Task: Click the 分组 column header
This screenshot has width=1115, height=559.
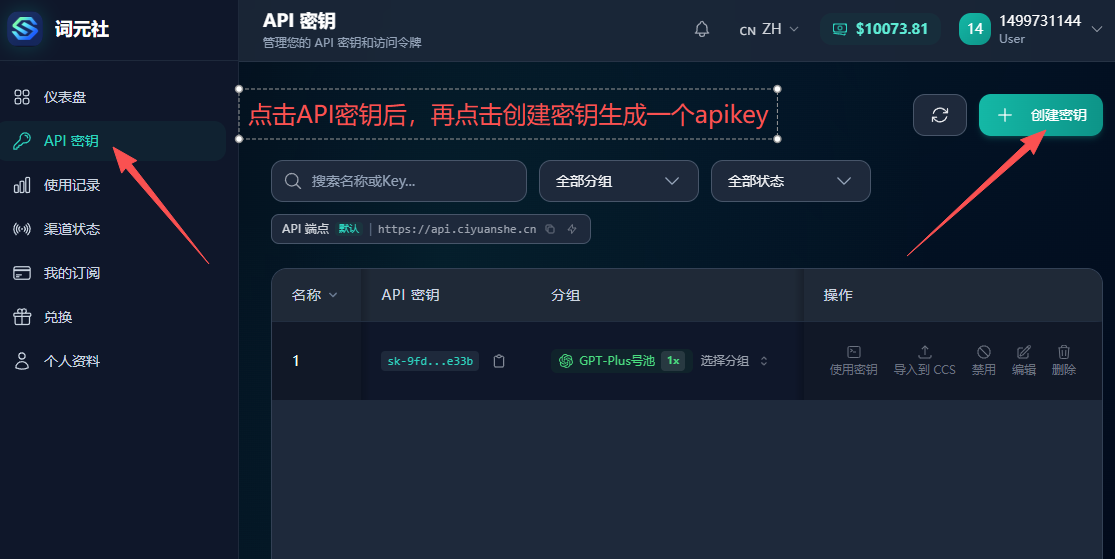Action: pos(565,294)
